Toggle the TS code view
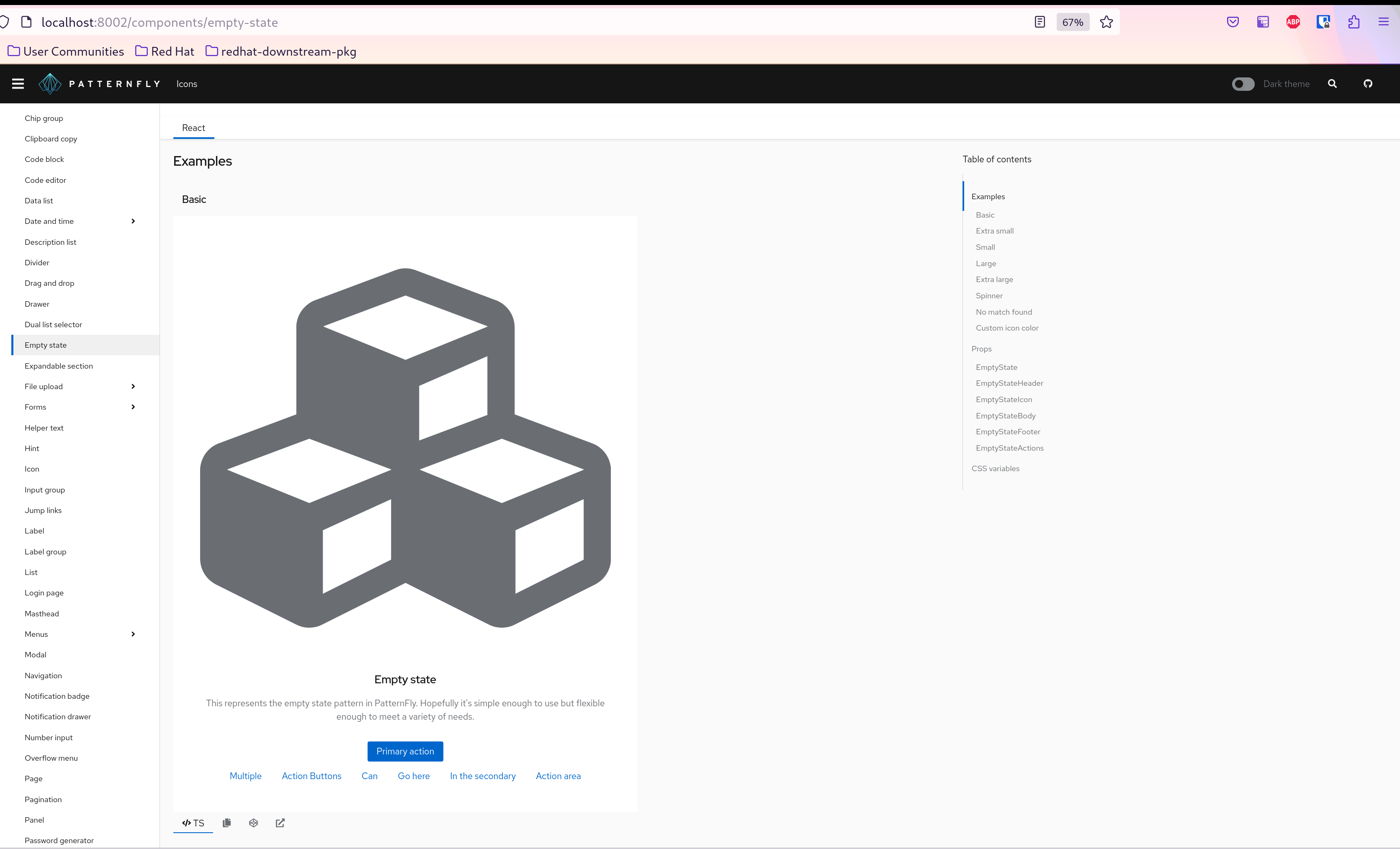 point(193,823)
